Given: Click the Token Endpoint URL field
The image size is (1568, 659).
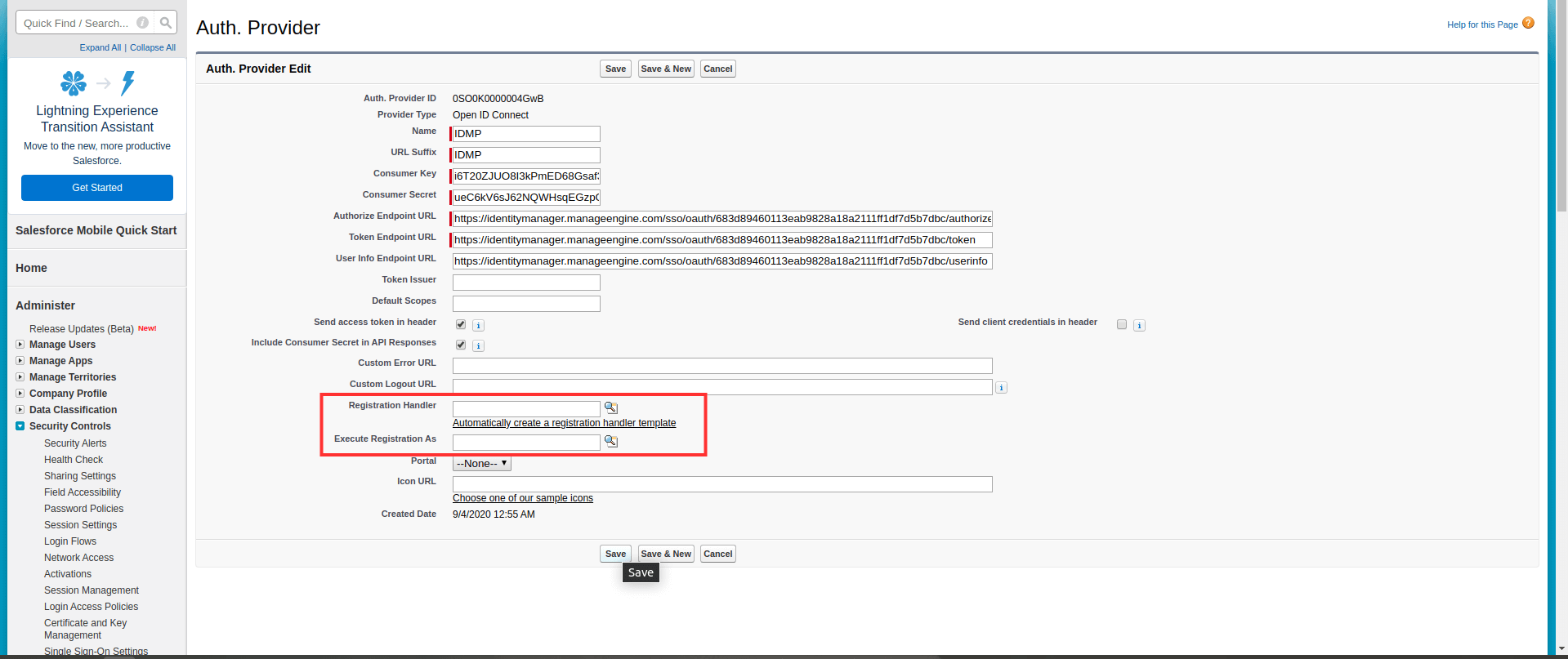Looking at the screenshot, I should pyautogui.click(x=722, y=240).
